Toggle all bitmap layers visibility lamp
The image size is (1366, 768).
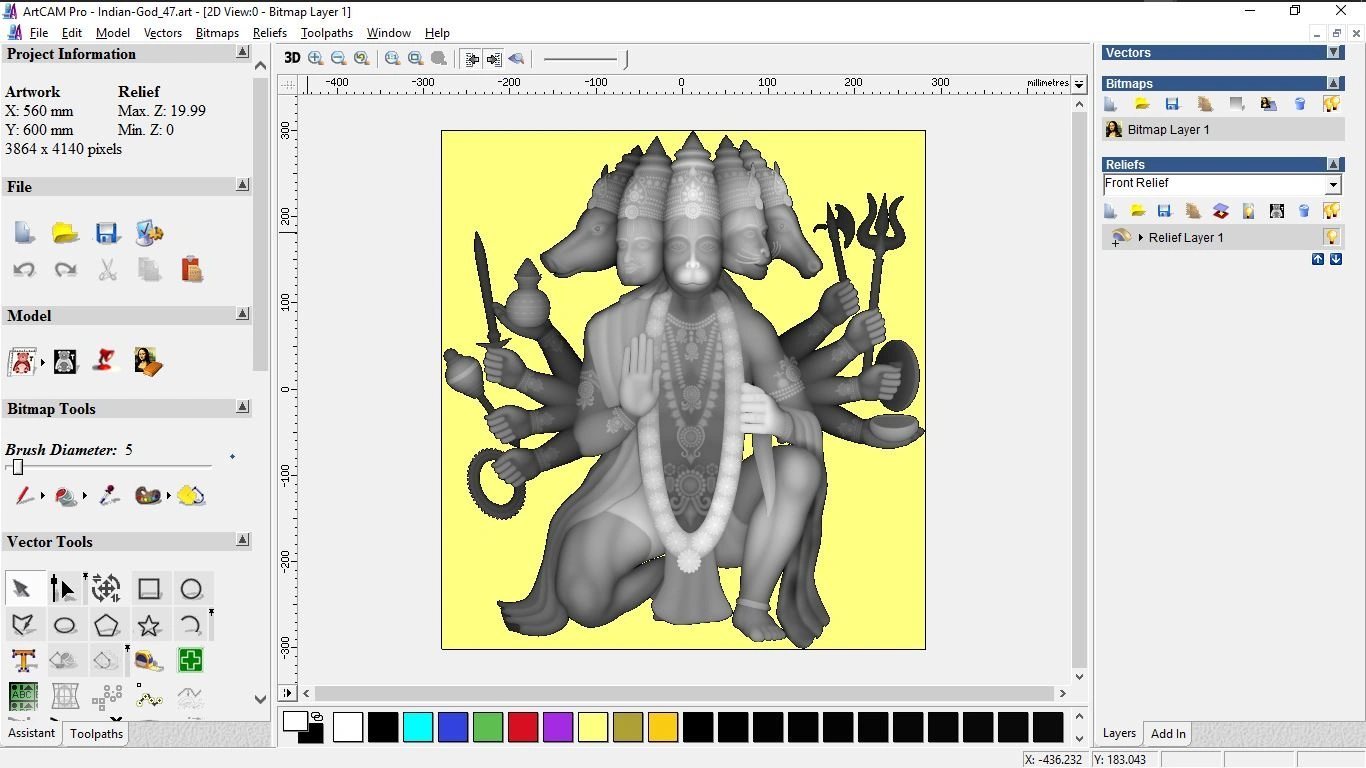point(1331,103)
